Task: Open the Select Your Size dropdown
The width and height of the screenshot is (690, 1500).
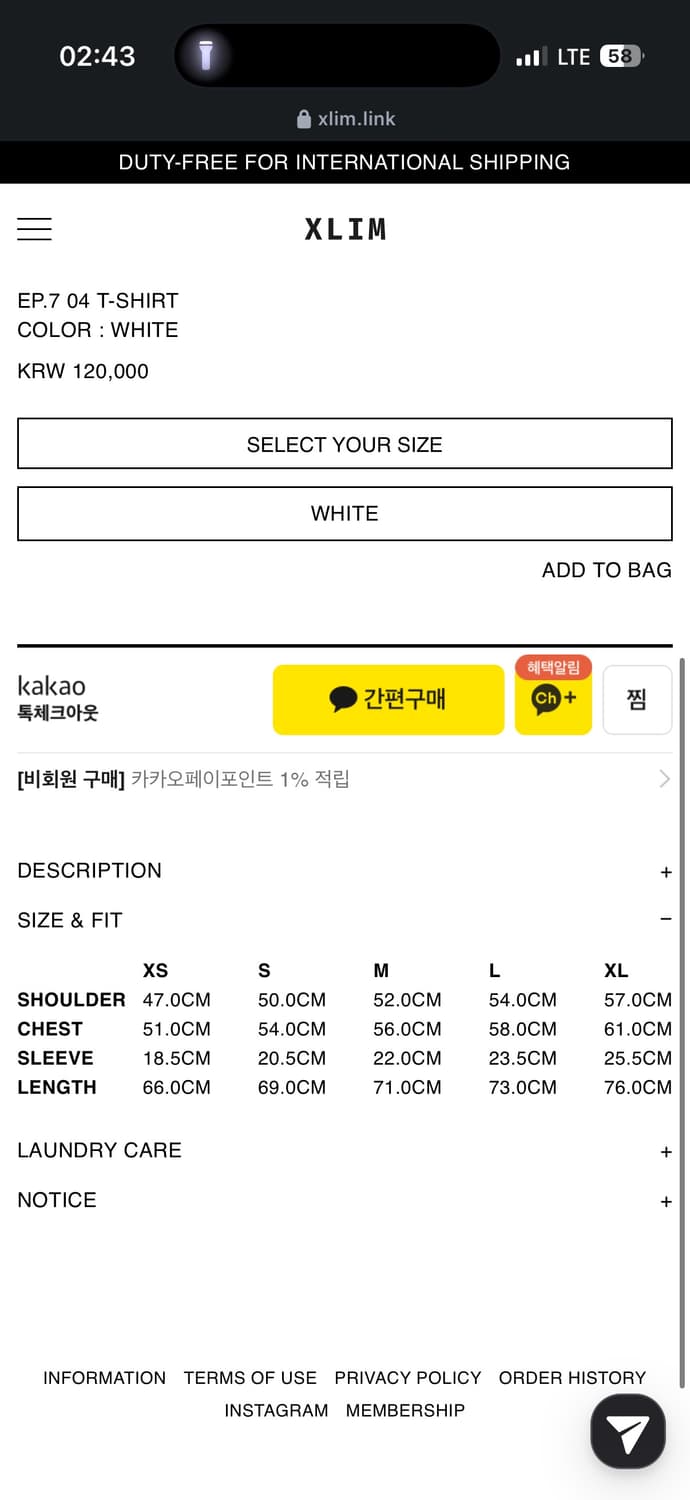Action: click(x=345, y=444)
